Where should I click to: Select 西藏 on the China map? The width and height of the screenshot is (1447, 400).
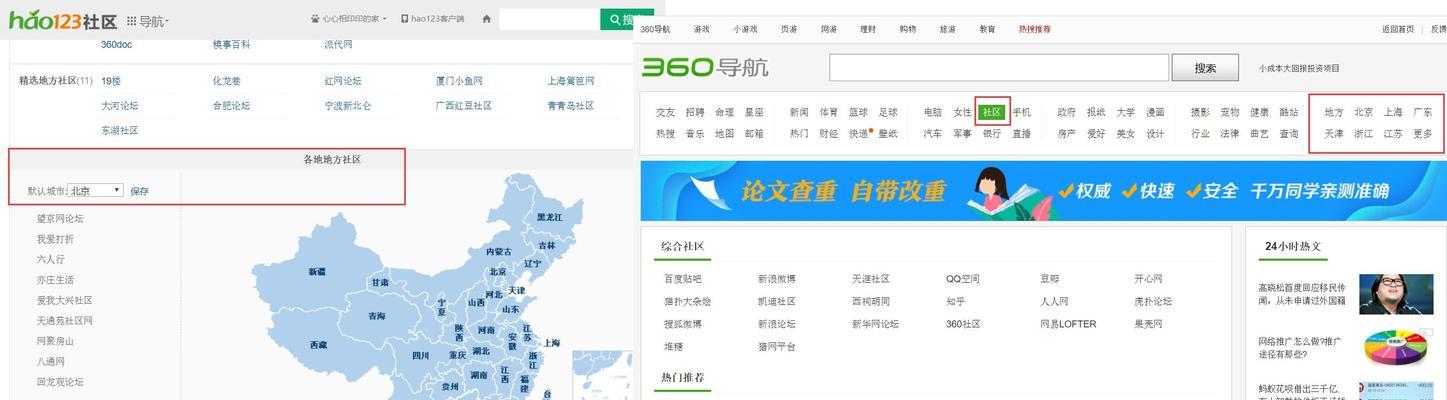318,345
